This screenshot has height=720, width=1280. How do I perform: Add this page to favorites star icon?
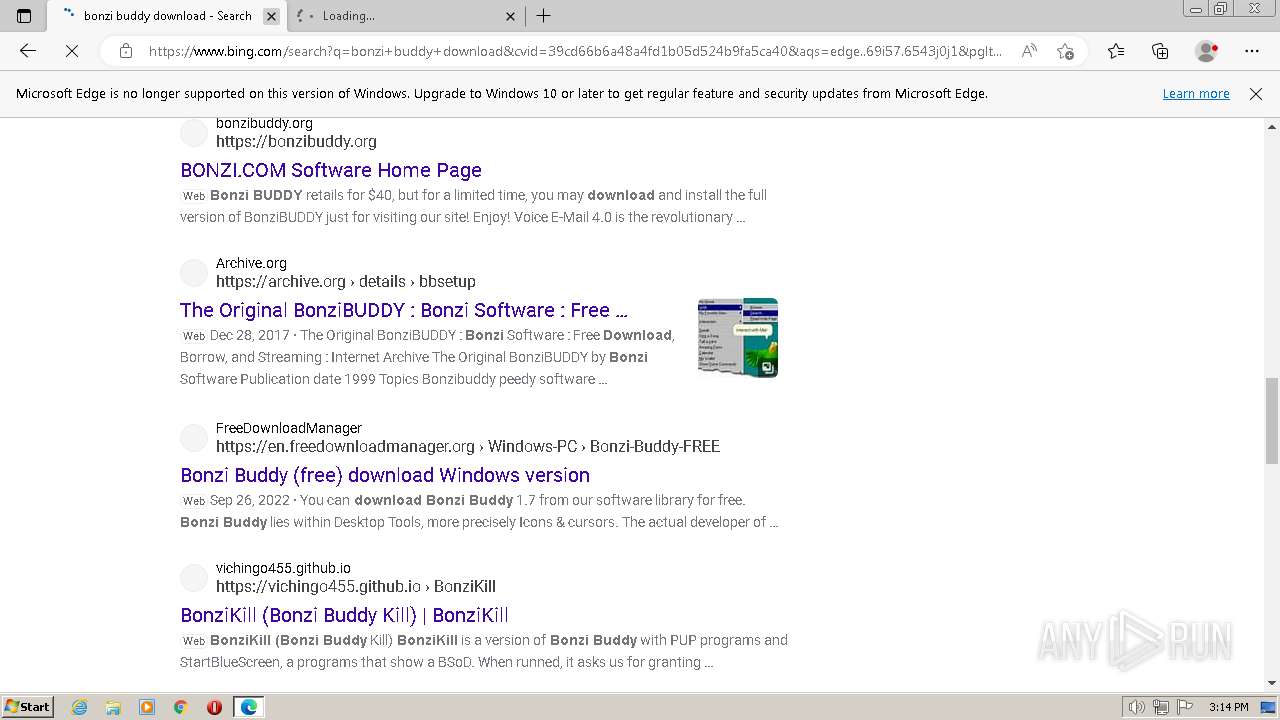[1065, 51]
